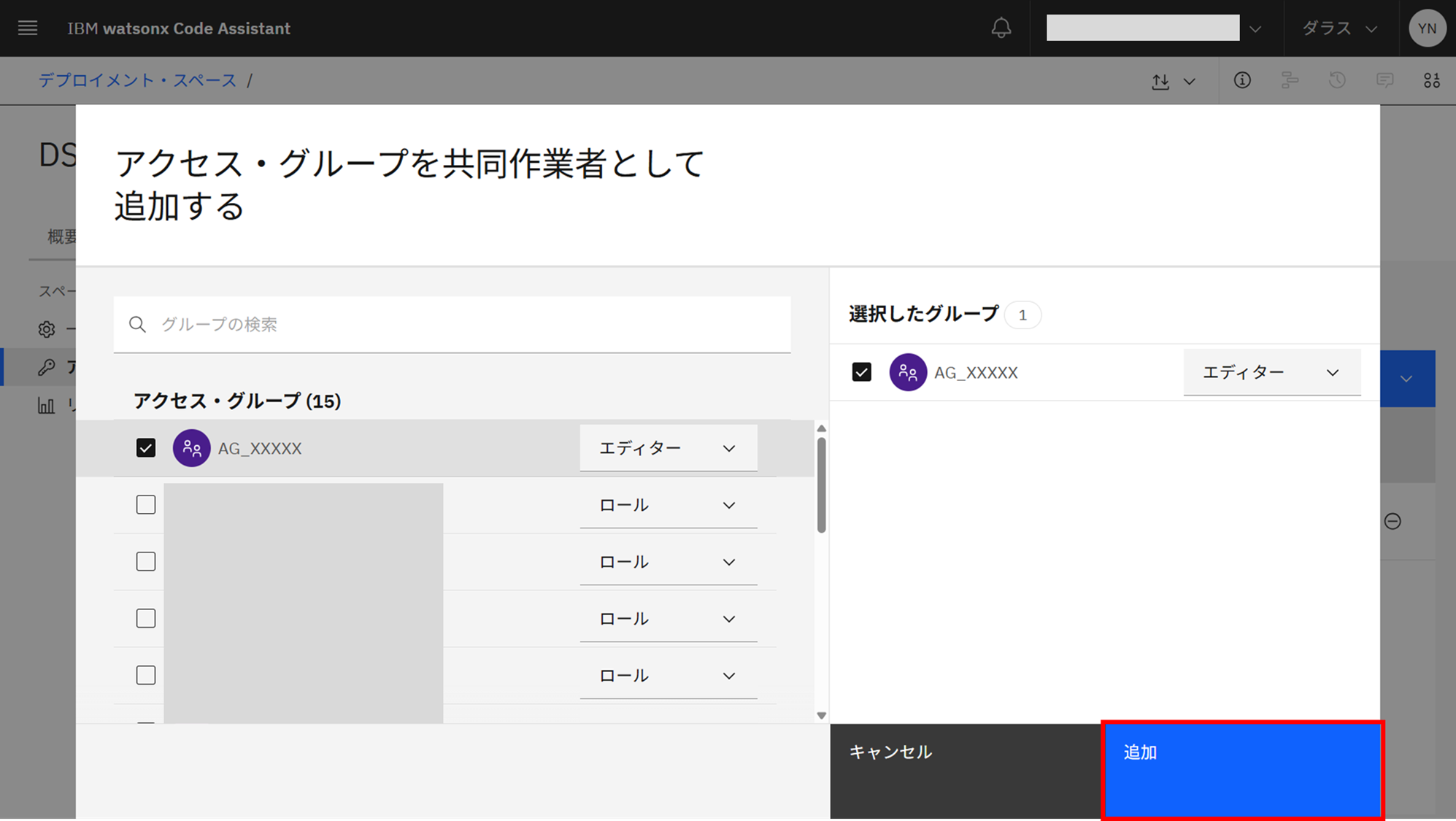Image resolution: width=1456 pixels, height=821 pixels.
Task: Open the version history clock icon
Action: click(x=1337, y=80)
